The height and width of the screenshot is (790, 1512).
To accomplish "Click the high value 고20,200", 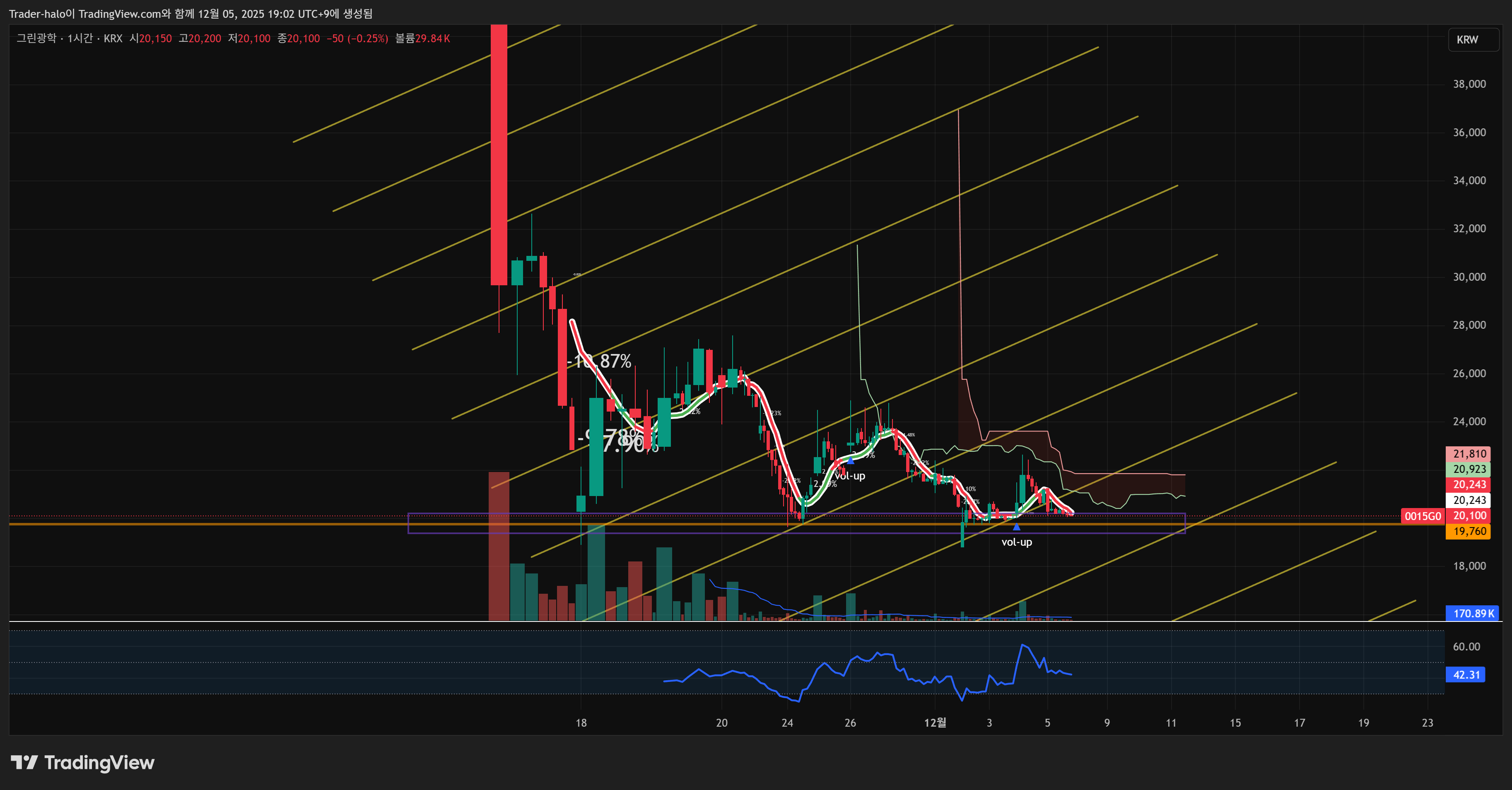I will (200, 38).
